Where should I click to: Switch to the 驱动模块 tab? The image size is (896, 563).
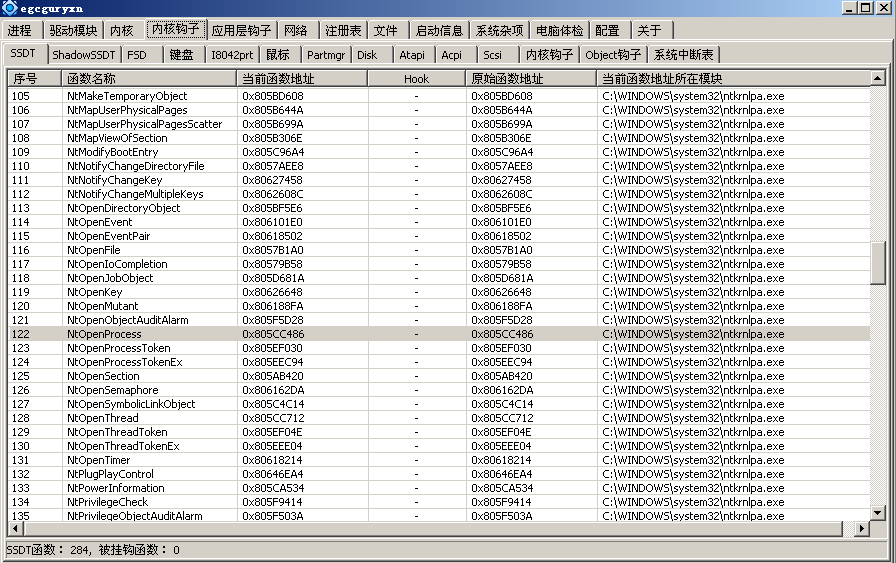click(74, 31)
